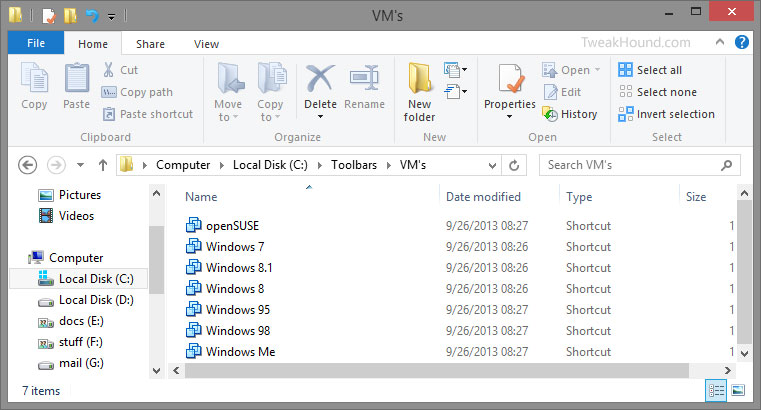761x410 pixels.
Task: Select docs (E:) drive
Action: click(x=71, y=321)
